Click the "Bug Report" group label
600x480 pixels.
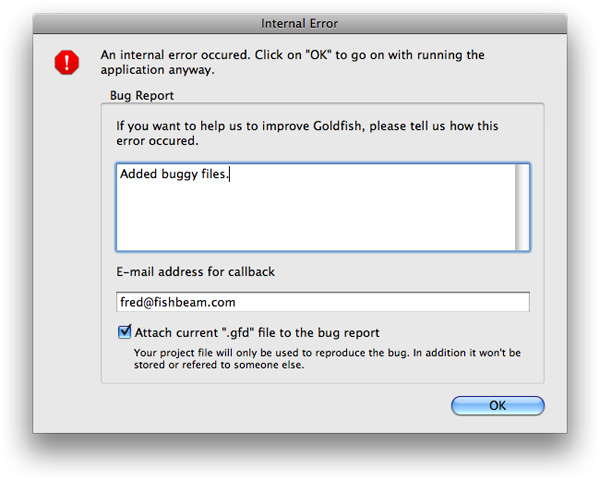pos(142,95)
